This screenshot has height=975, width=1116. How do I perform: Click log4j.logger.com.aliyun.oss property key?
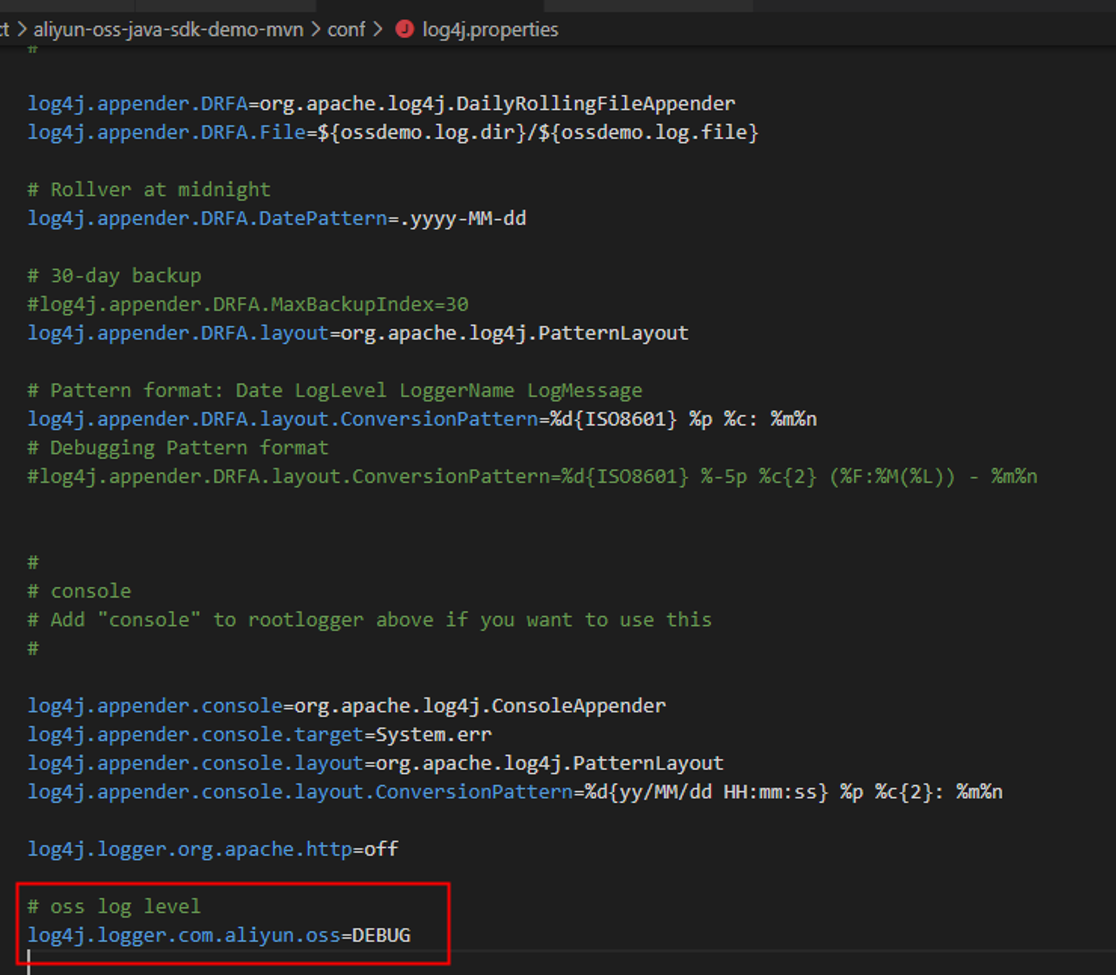pos(184,935)
